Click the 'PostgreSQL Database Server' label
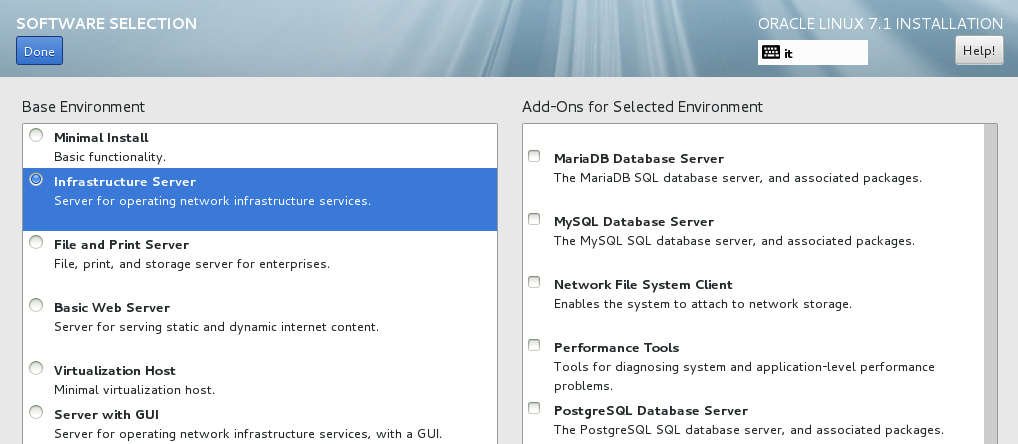This screenshot has height=444, width=1018. point(651,410)
